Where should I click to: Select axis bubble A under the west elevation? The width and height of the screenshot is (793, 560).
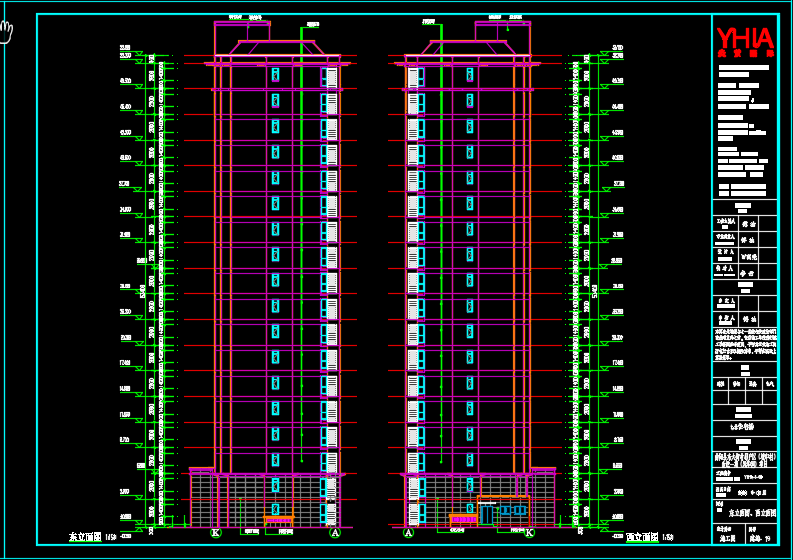pyautogui.click(x=409, y=534)
